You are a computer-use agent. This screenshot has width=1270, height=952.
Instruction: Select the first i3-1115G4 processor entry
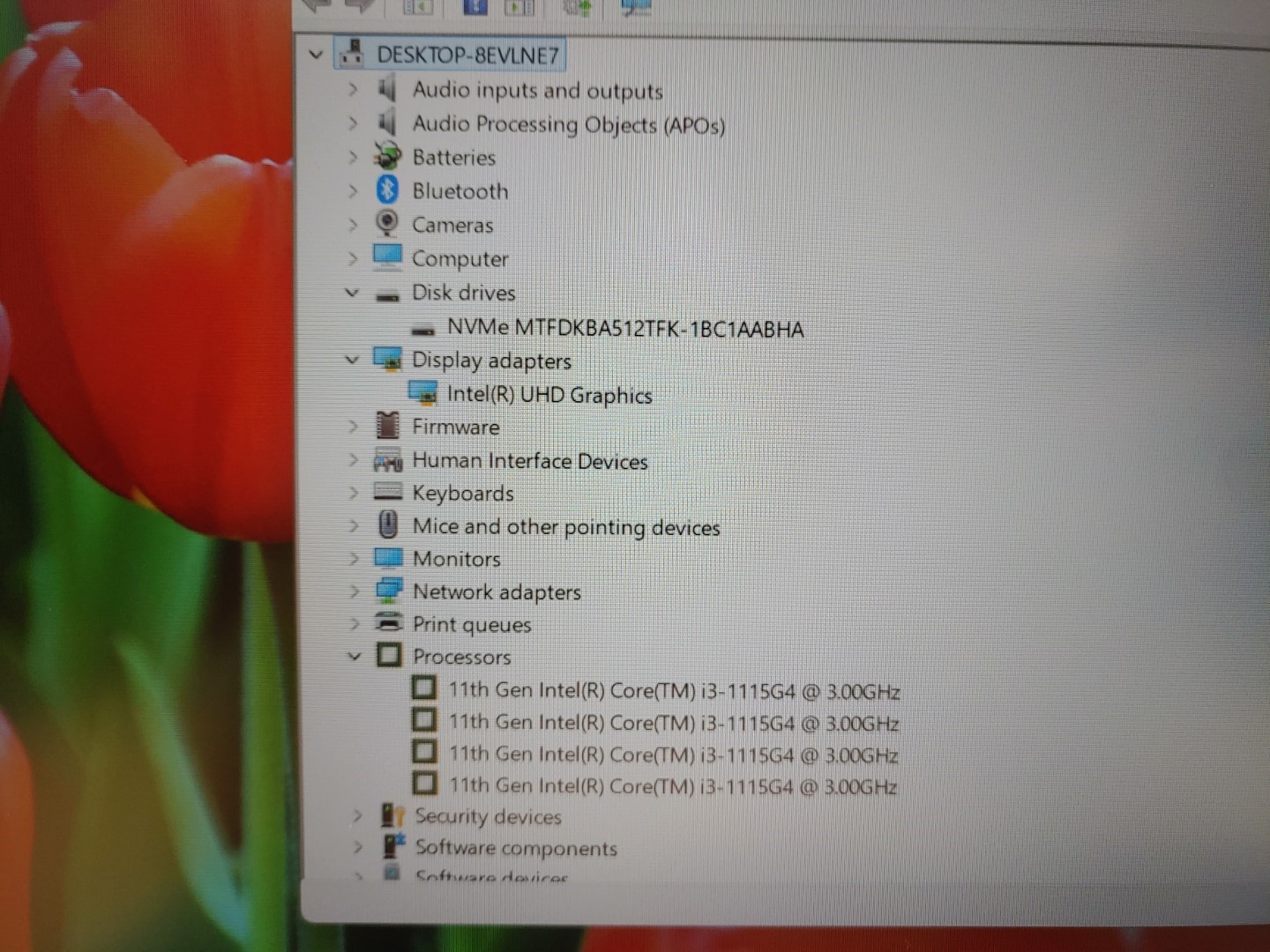(674, 690)
